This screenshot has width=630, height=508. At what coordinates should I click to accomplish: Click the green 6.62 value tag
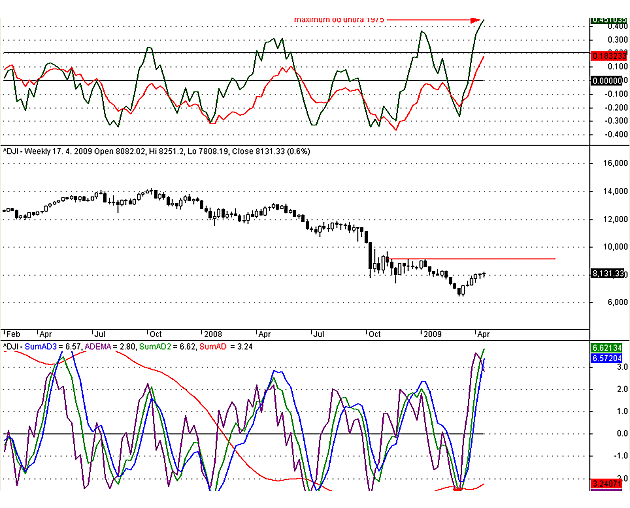click(x=608, y=347)
